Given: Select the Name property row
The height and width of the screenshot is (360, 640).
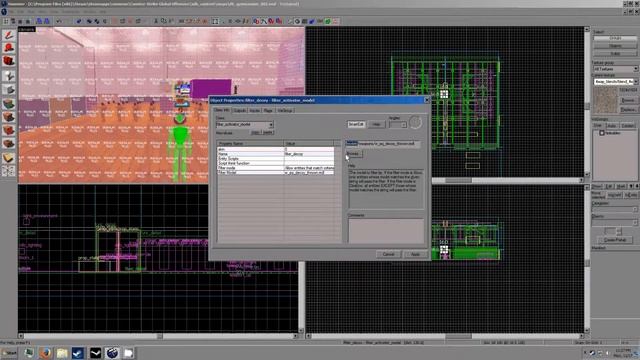Looking at the screenshot, I should pyautogui.click(x=276, y=154).
